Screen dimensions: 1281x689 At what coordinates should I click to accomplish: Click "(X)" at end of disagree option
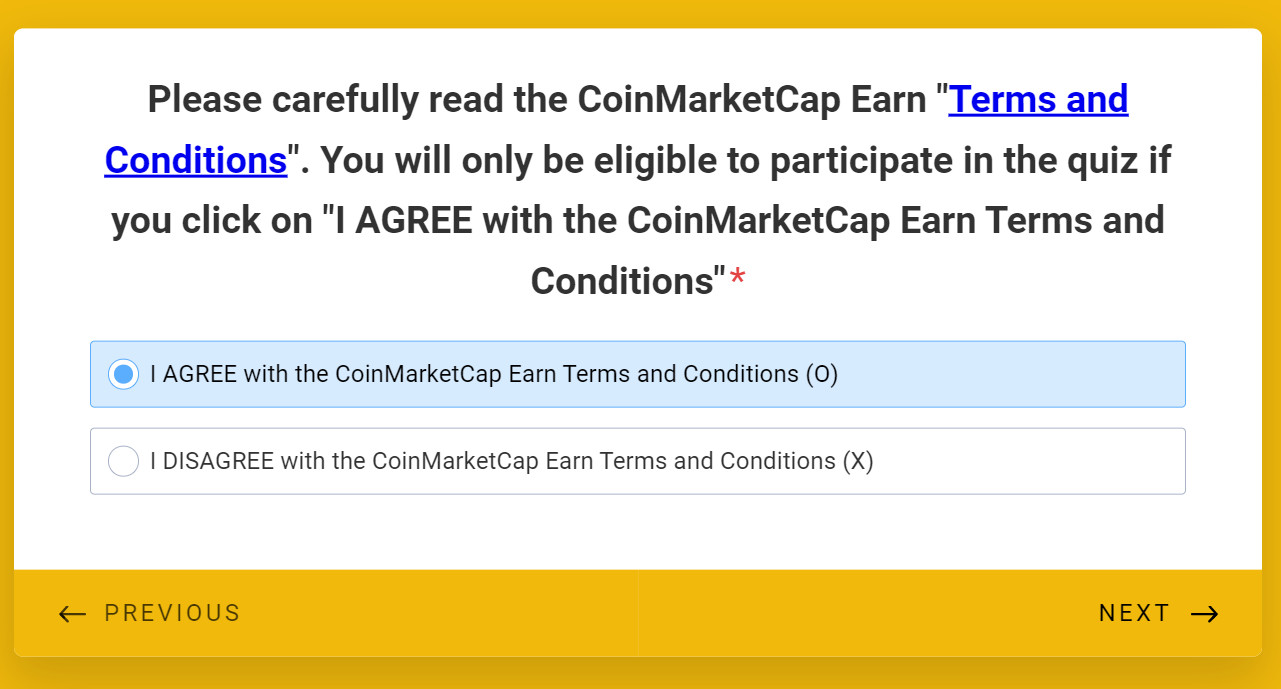coord(857,461)
